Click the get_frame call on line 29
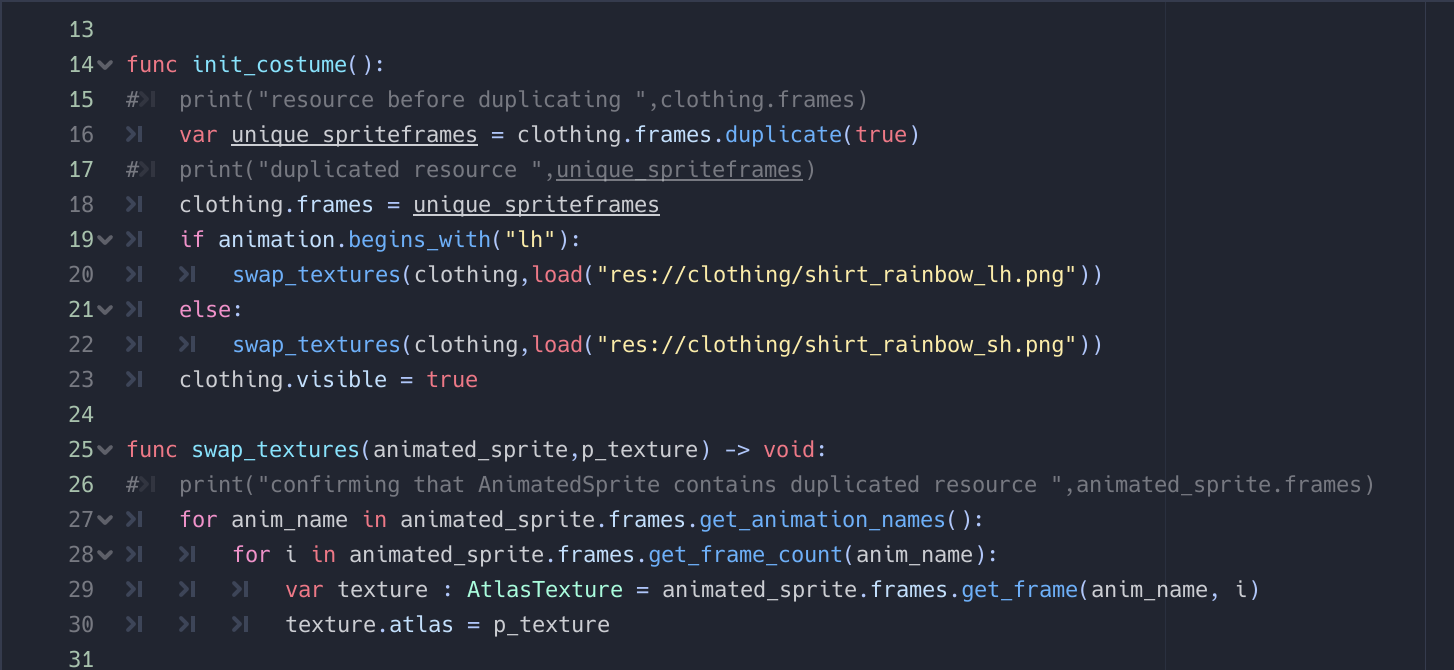Screen dimensions: 1454x670 tap(1019, 590)
